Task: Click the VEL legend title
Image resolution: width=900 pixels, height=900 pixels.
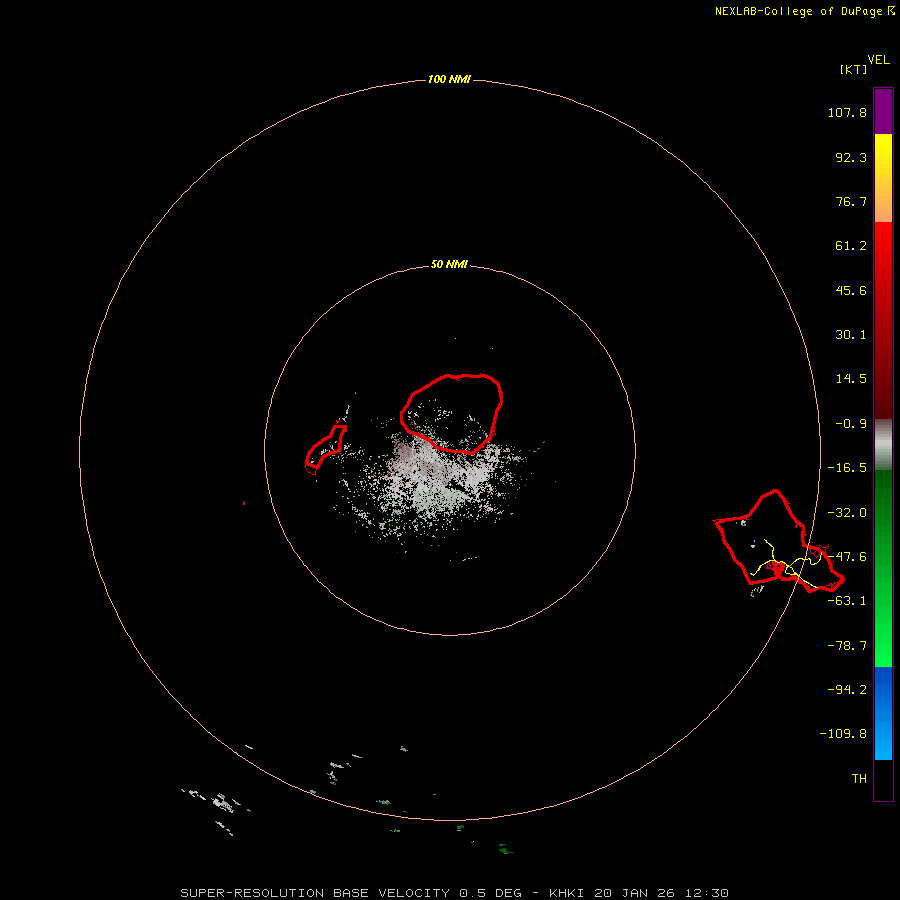Action: 878,60
